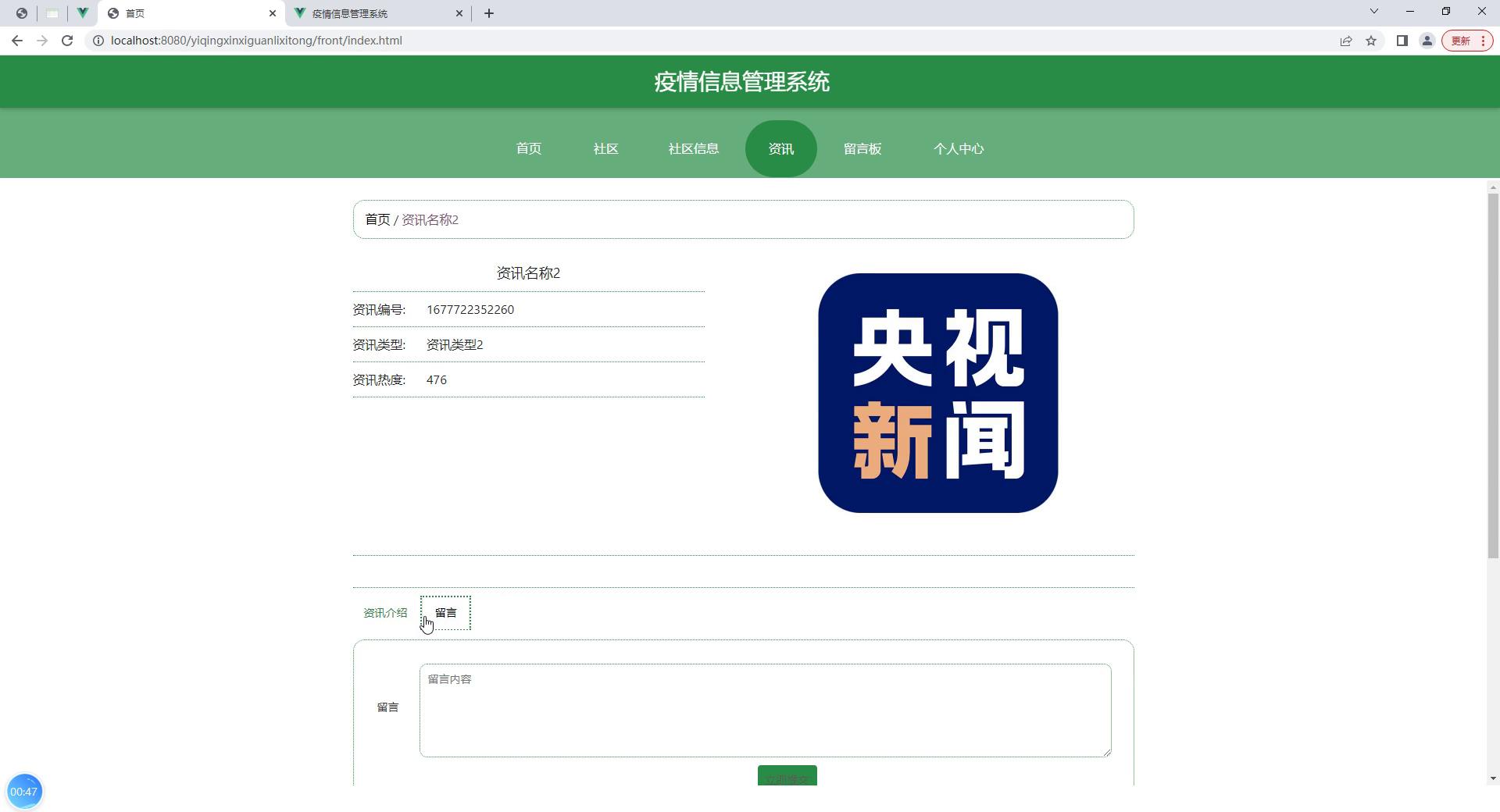The image size is (1500, 812).
Task: Click the scrollbar up arrow
Action: coord(1494,187)
